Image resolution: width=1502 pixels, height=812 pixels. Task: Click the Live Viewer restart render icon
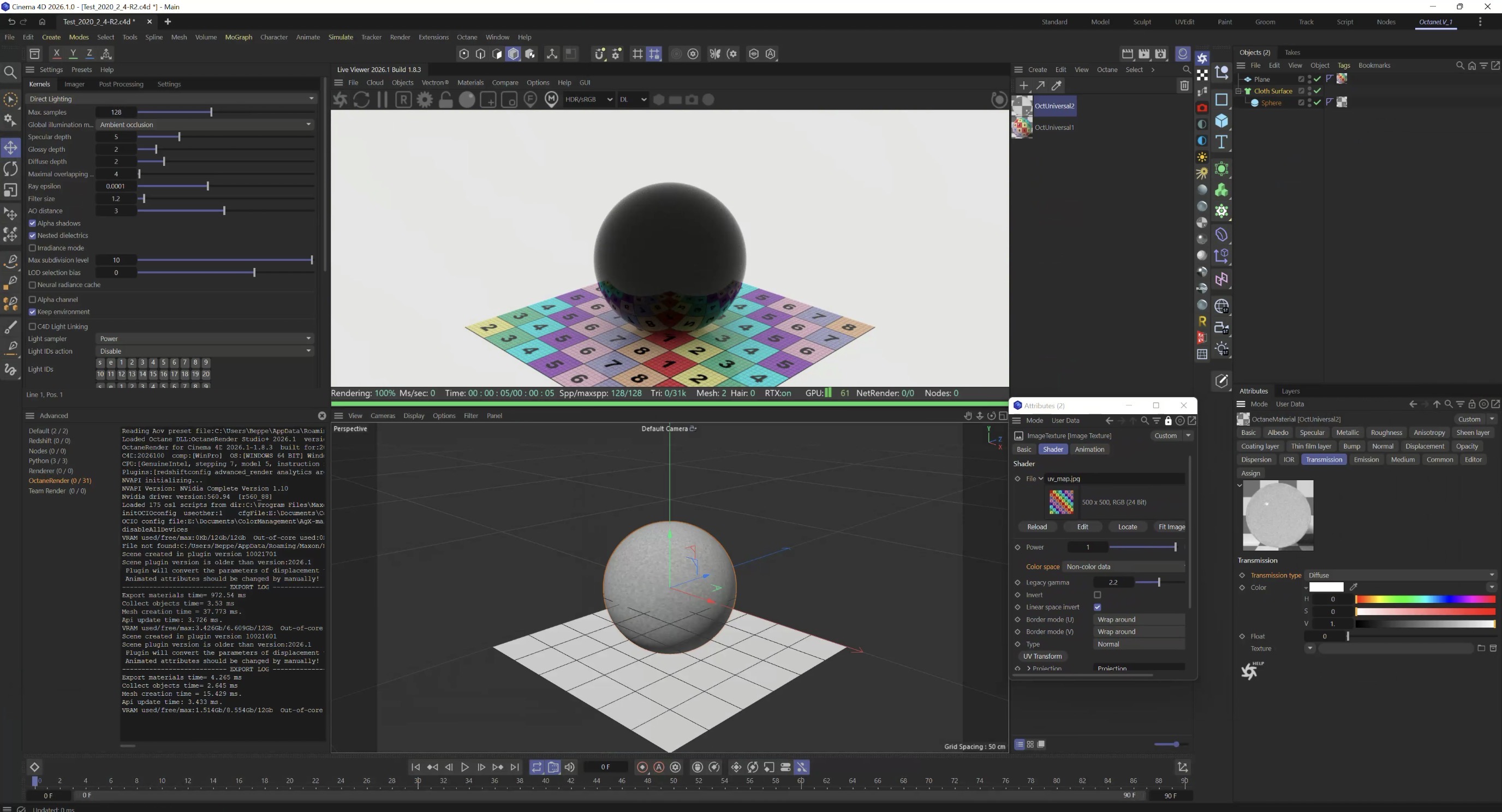tap(361, 100)
